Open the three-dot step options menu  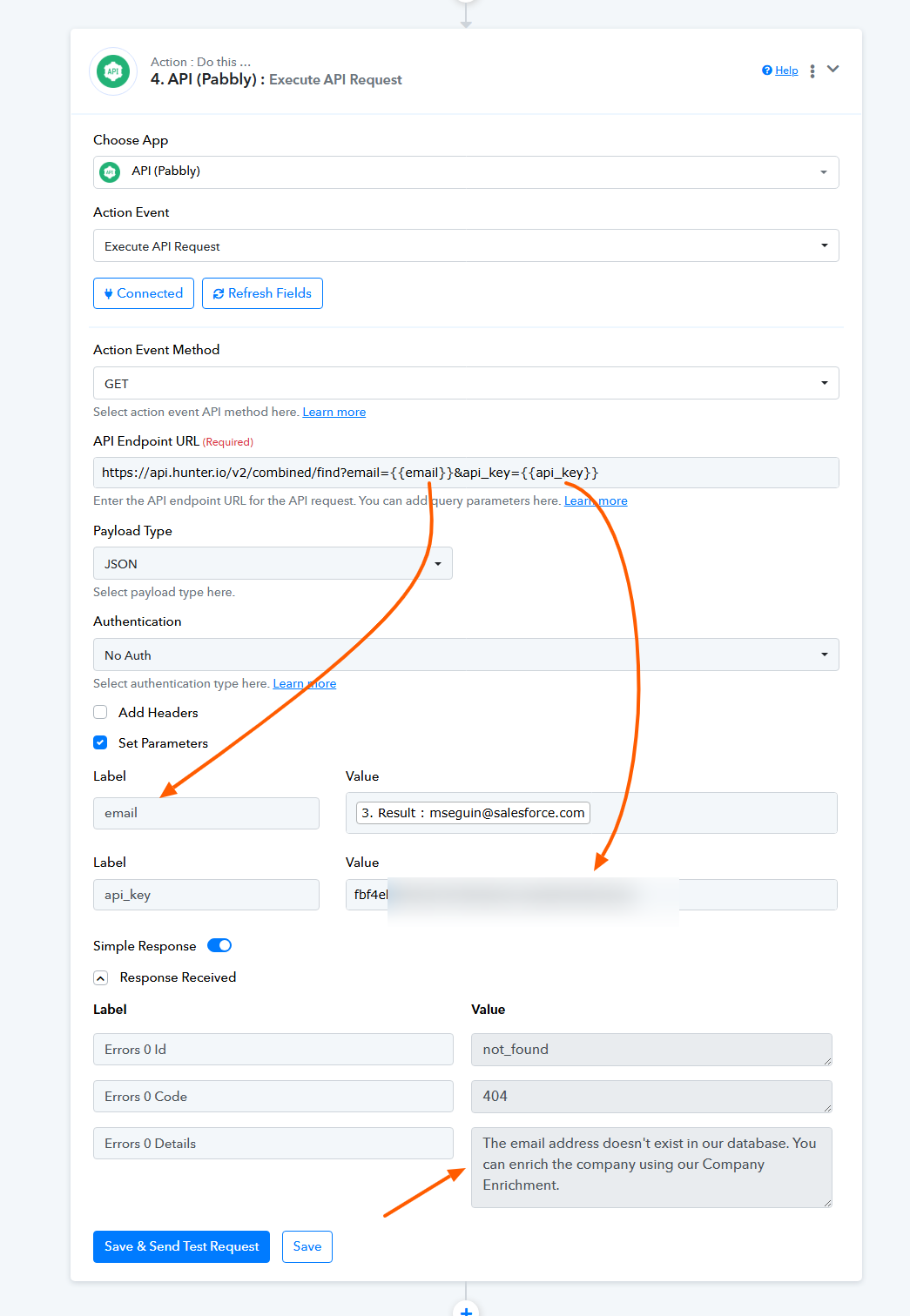tap(812, 71)
